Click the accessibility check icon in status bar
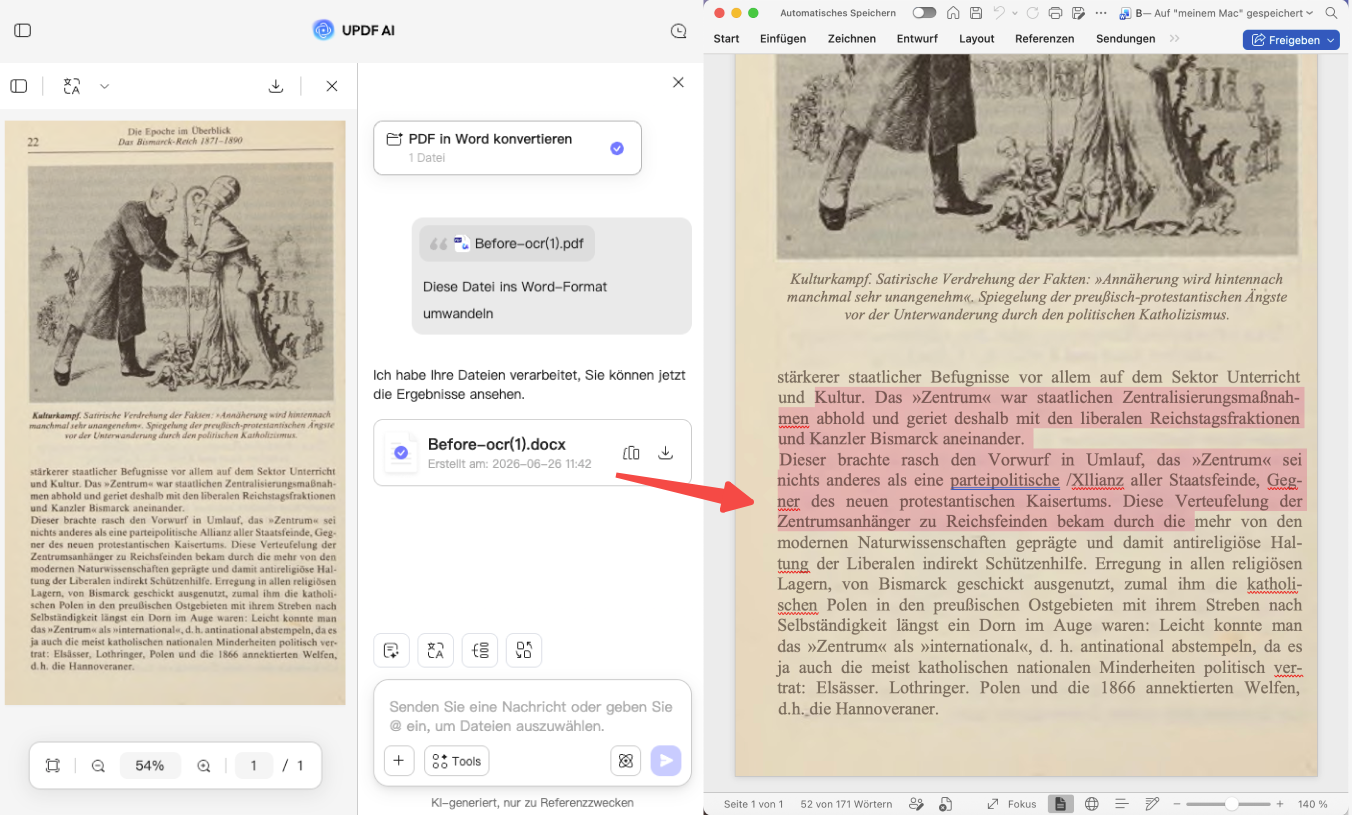The image size is (1352, 815). point(946,804)
